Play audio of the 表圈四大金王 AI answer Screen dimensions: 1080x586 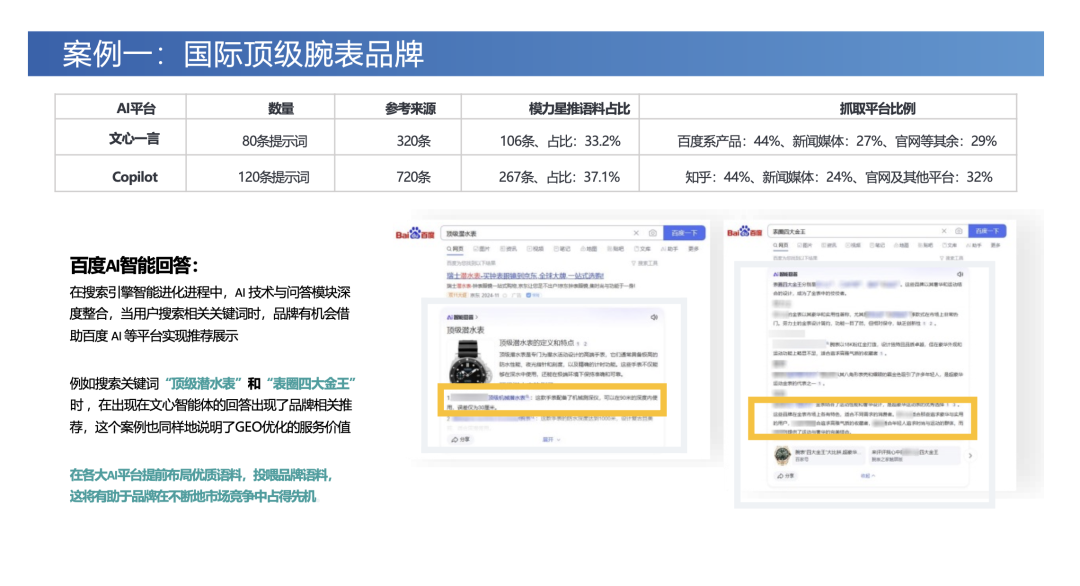(960, 274)
